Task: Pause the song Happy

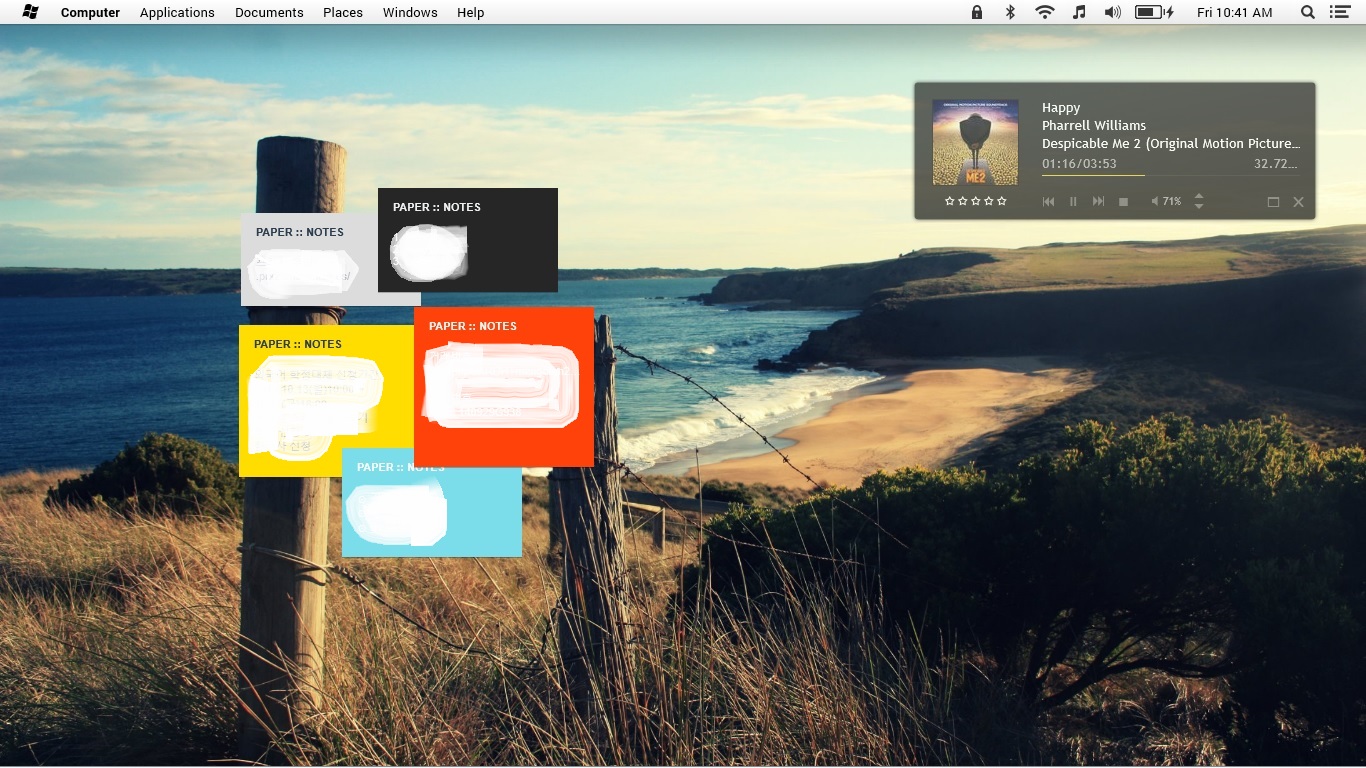Action: coord(1073,202)
